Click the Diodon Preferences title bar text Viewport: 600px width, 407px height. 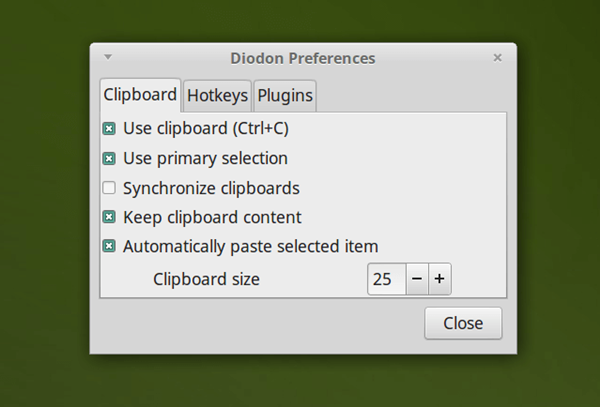pyautogui.click(x=302, y=58)
